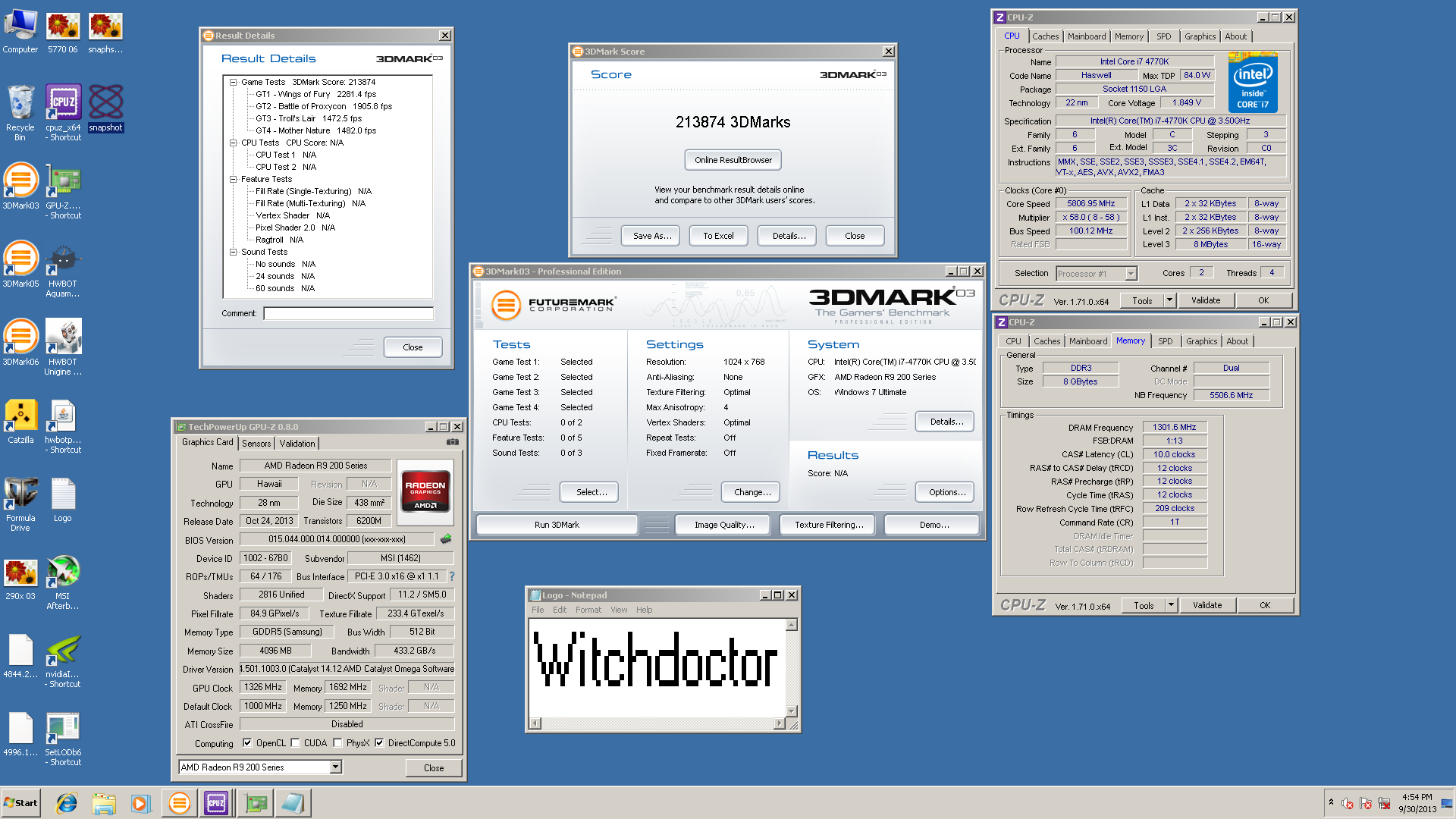Viewport: 1456px width, 819px height.
Task: Toggle PhysX checkbox in GPU-Z
Action: coord(337,743)
